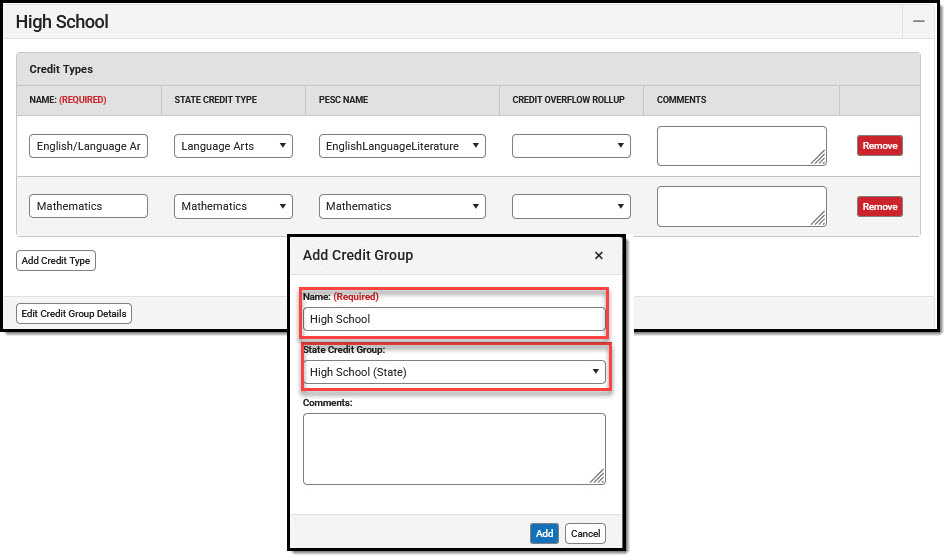Click the Add Credit Group dialog title
The image size is (948, 559).
(x=358, y=255)
